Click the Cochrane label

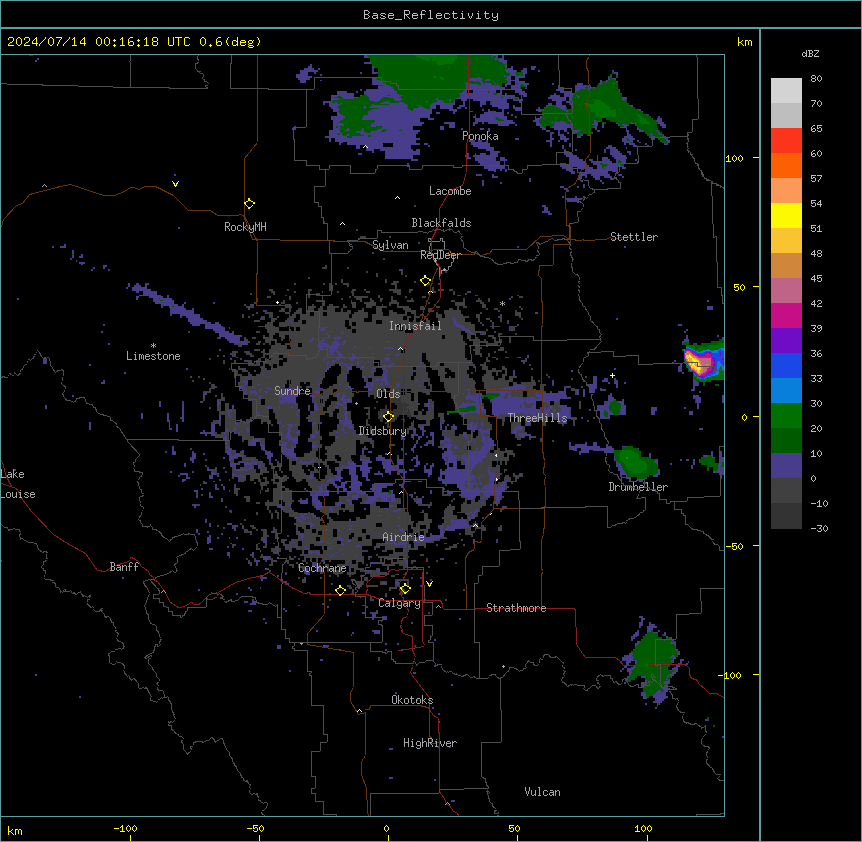point(322,568)
